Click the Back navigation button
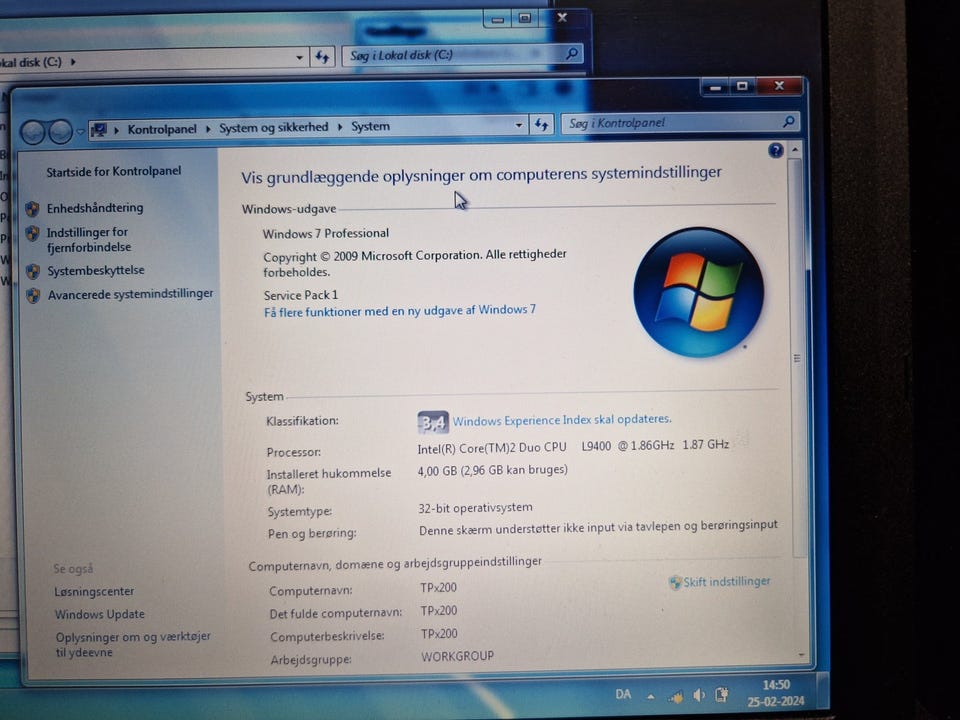This screenshot has width=960, height=720. tap(34, 131)
